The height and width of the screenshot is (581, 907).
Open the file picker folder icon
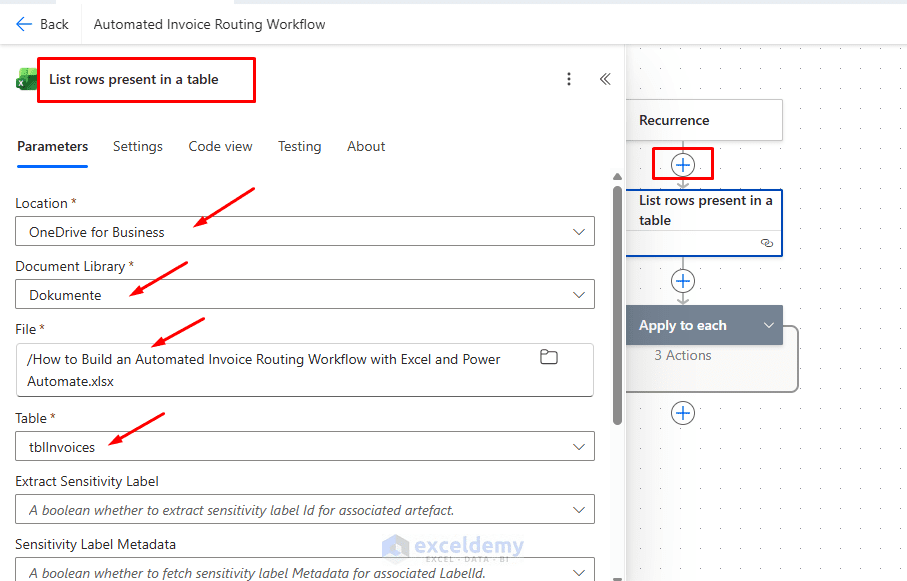coord(548,357)
